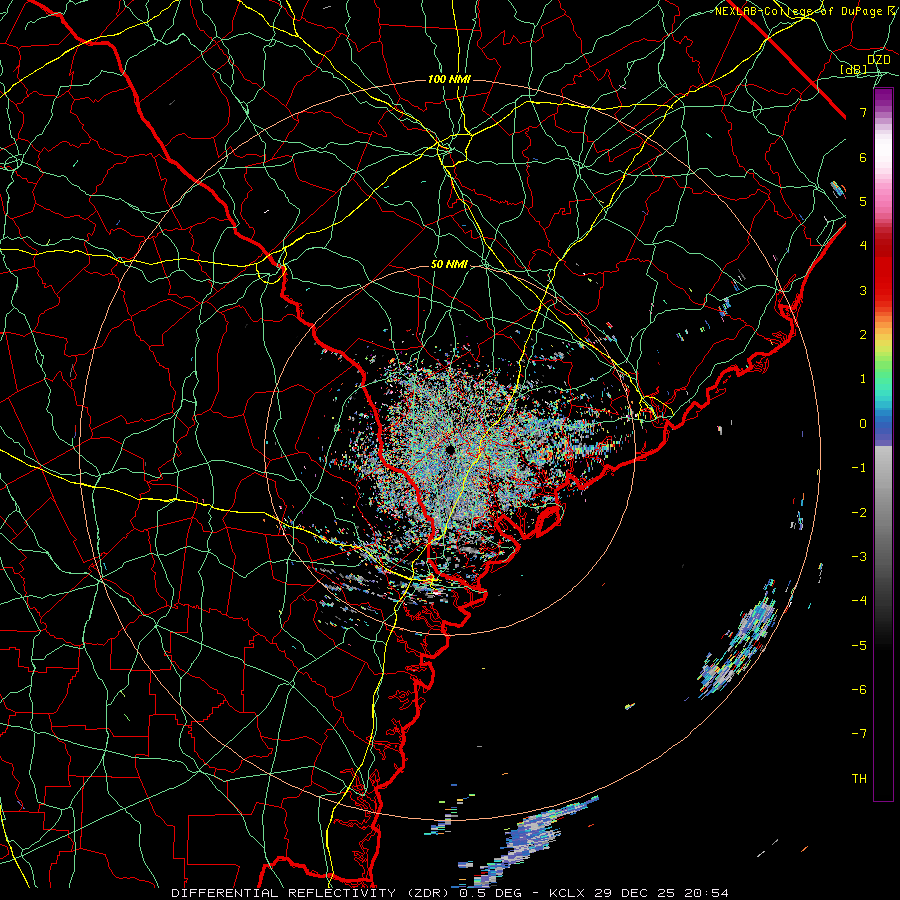Click the -1 tick label on the color scale
900x900 pixels.
[859, 468]
